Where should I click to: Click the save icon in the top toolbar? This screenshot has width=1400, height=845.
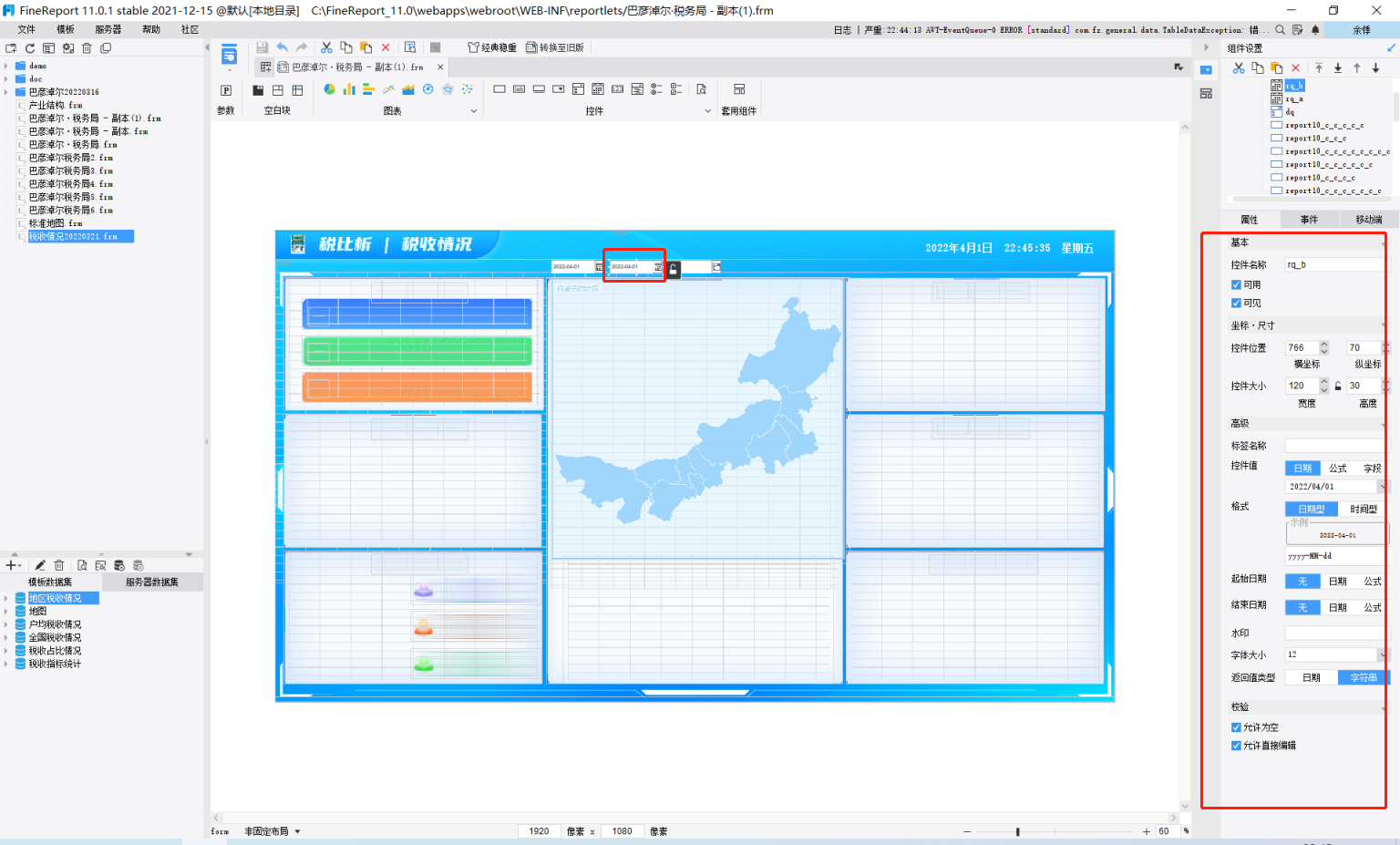[262, 47]
